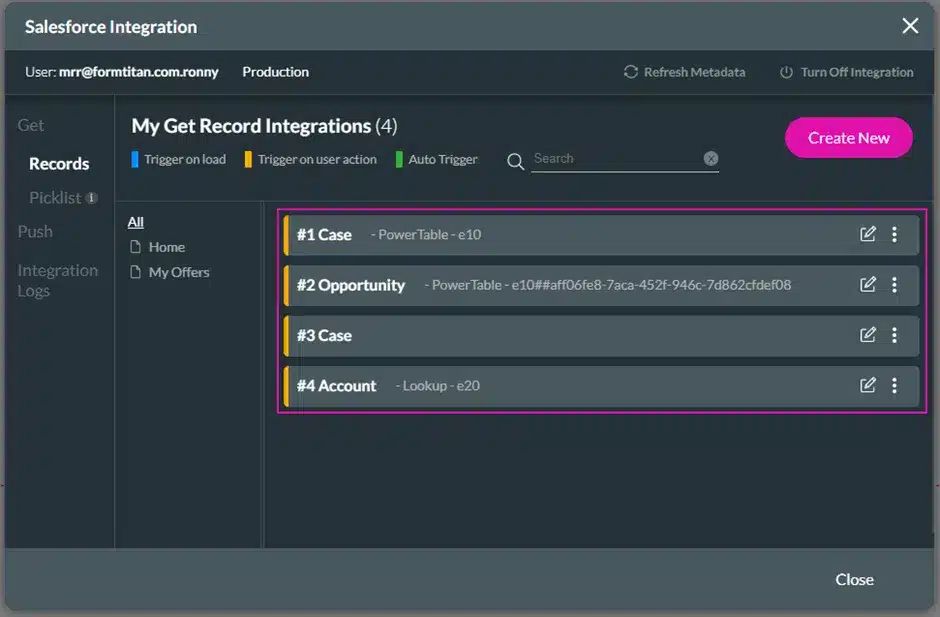940x617 pixels.
Task: Click edit icon for #3 Case
Action: 868,335
